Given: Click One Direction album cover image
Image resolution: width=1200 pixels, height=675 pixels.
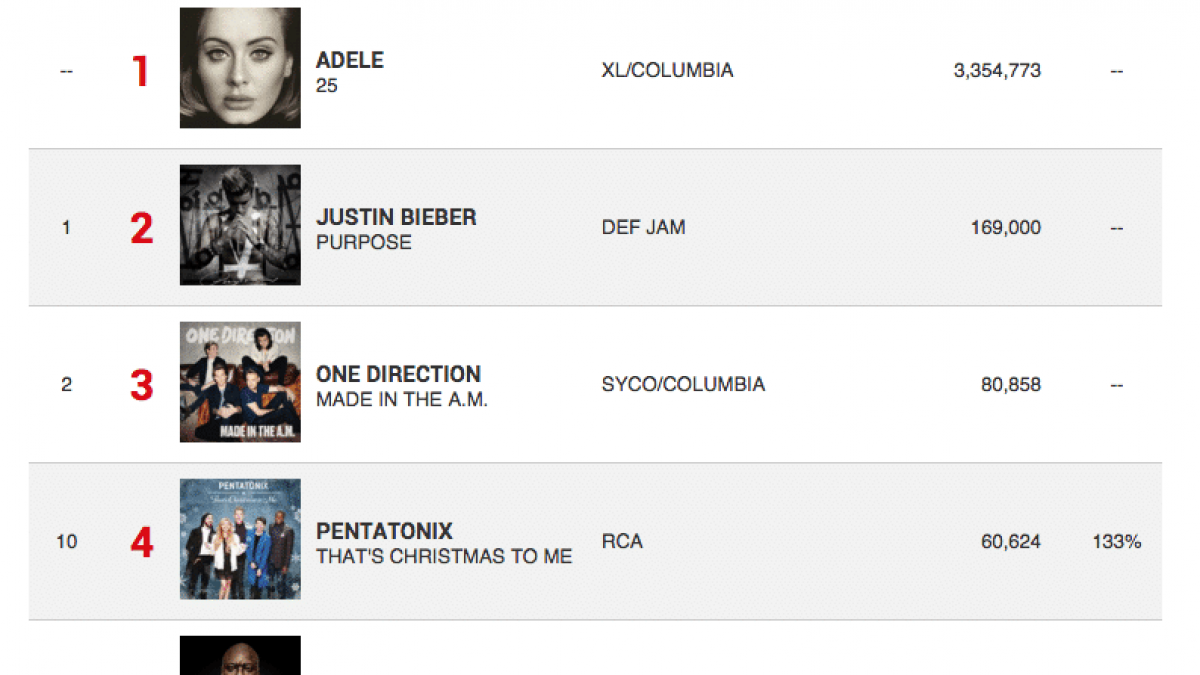Looking at the screenshot, I should pyautogui.click(x=240, y=382).
